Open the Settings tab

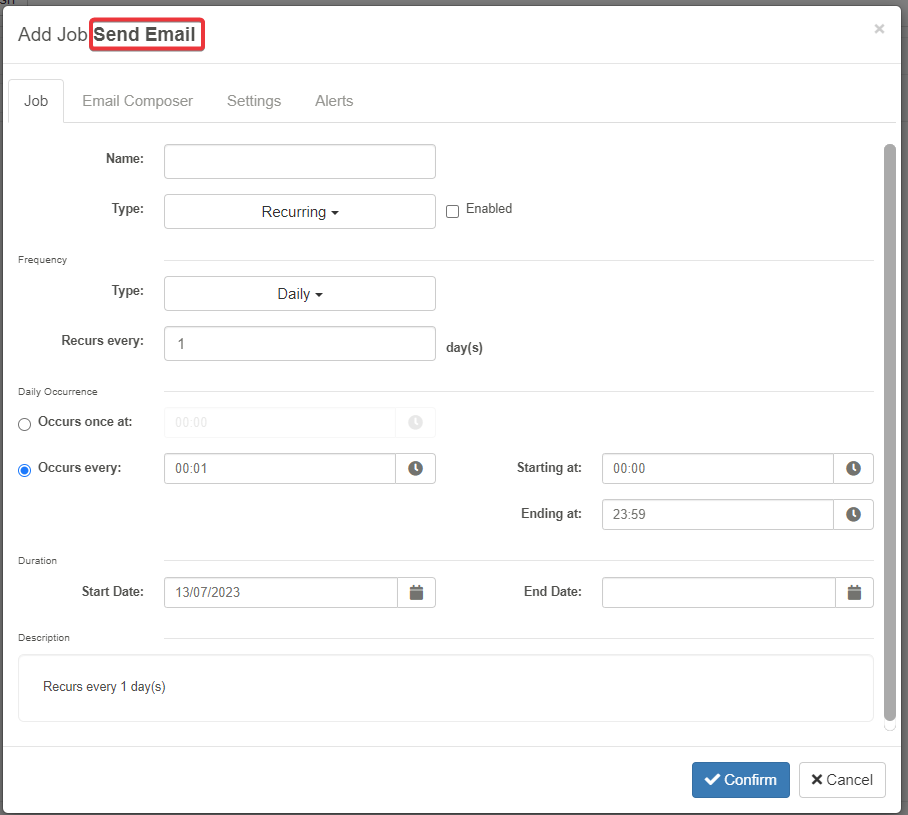pyautogui.click(x=254, y=101)
